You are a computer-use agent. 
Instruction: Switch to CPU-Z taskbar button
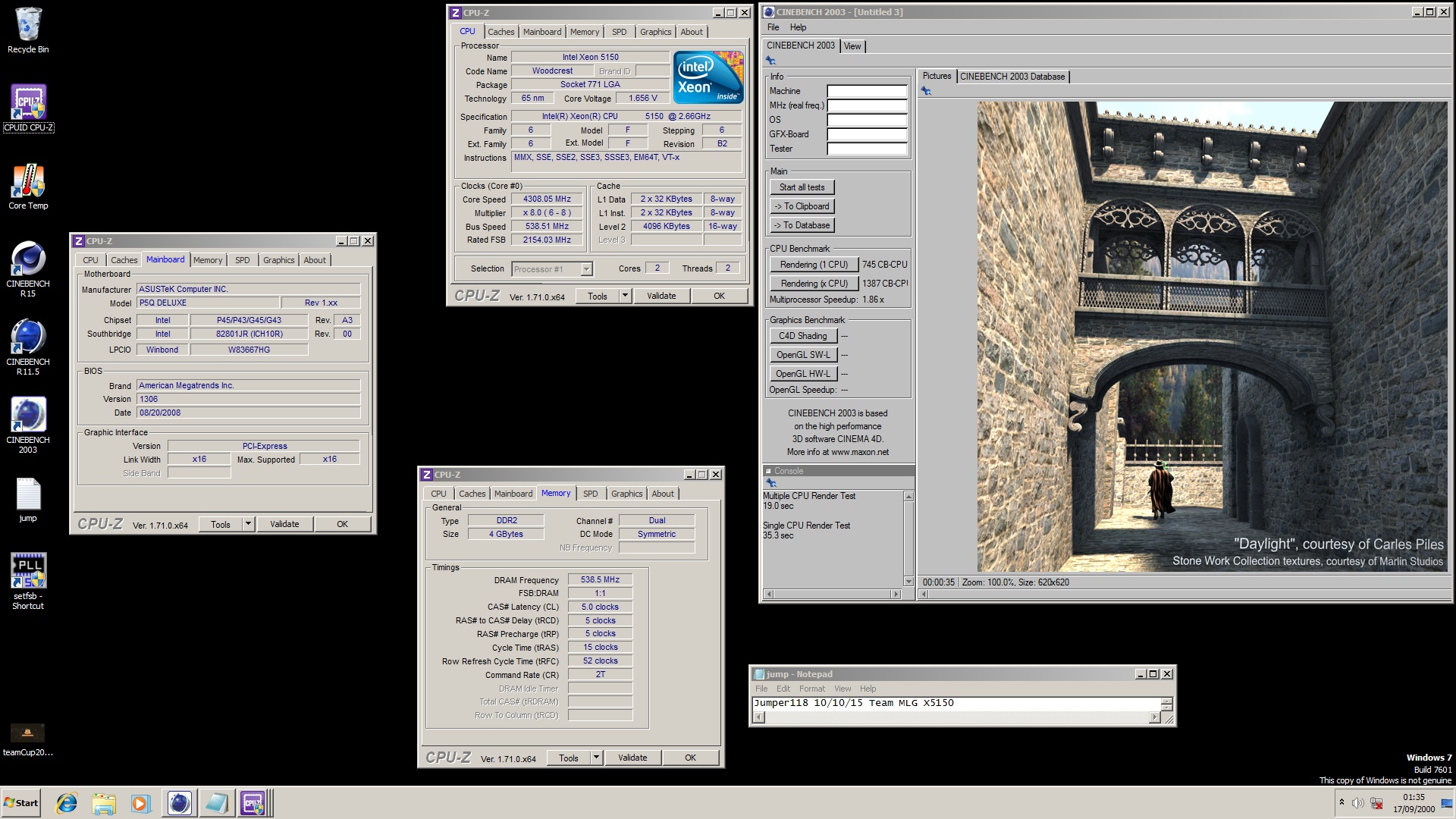click(254, 803)
